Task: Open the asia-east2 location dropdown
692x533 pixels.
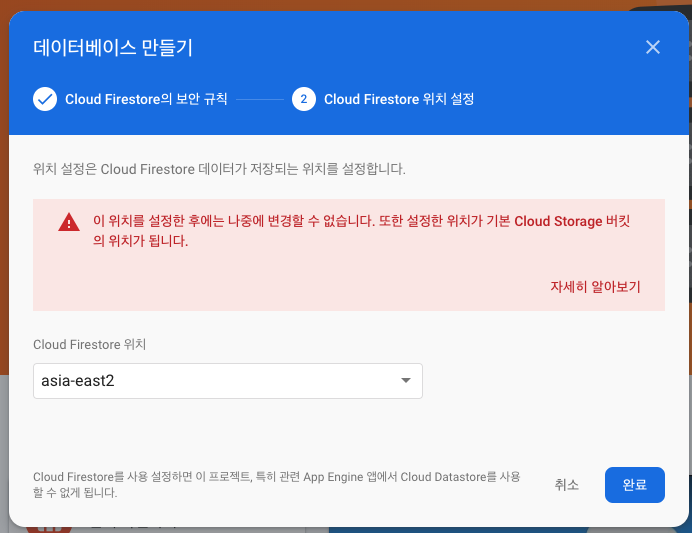Action: [x=228, y=381]
